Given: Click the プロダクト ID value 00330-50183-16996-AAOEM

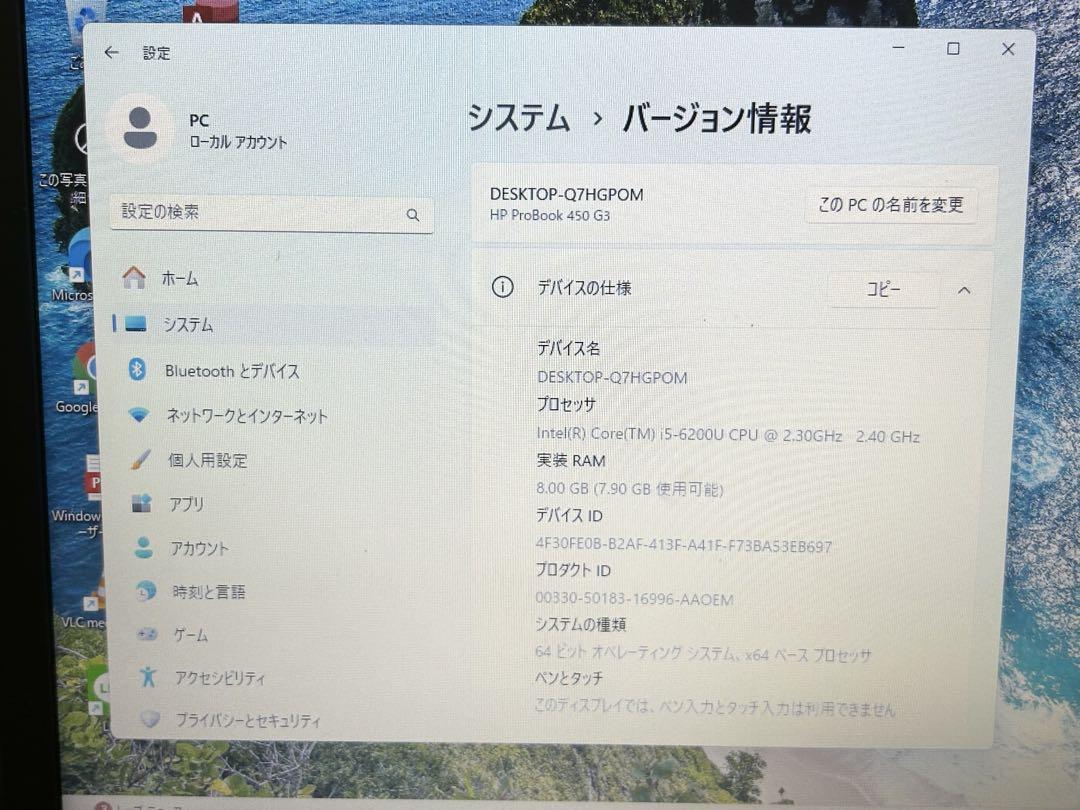Looking at the screenshot, I should 634,599.
